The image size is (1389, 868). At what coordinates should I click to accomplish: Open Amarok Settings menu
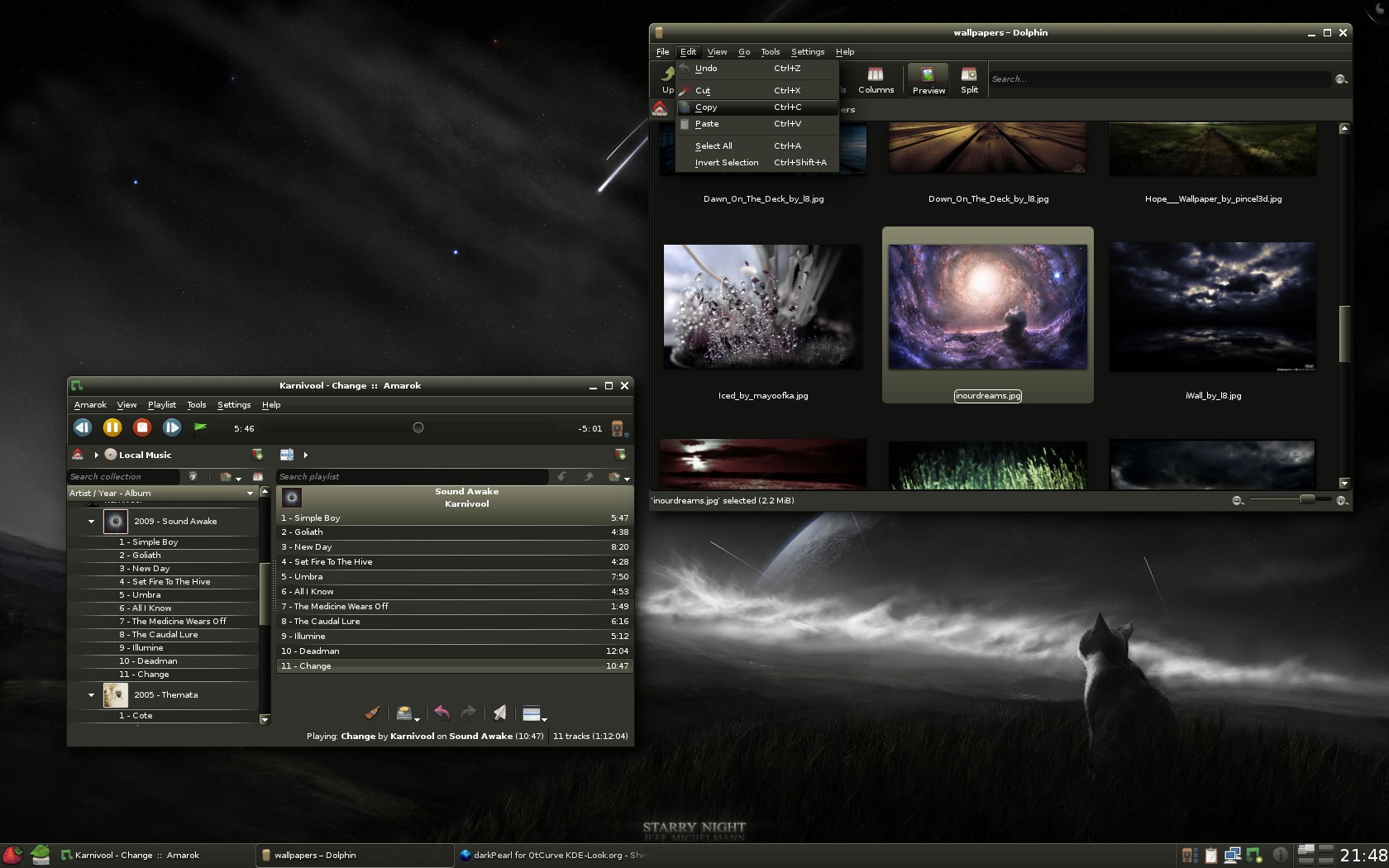click(x=234, y=405)
